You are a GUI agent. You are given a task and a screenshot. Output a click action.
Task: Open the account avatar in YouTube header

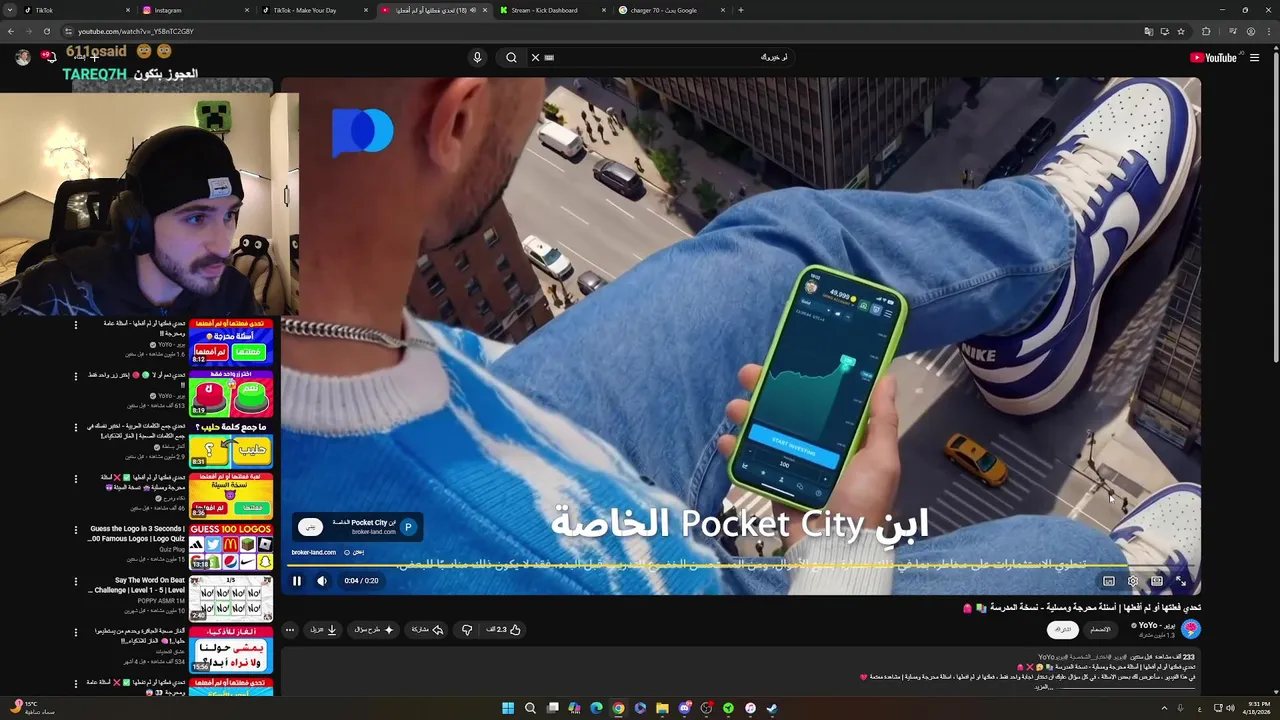[23, 57]
